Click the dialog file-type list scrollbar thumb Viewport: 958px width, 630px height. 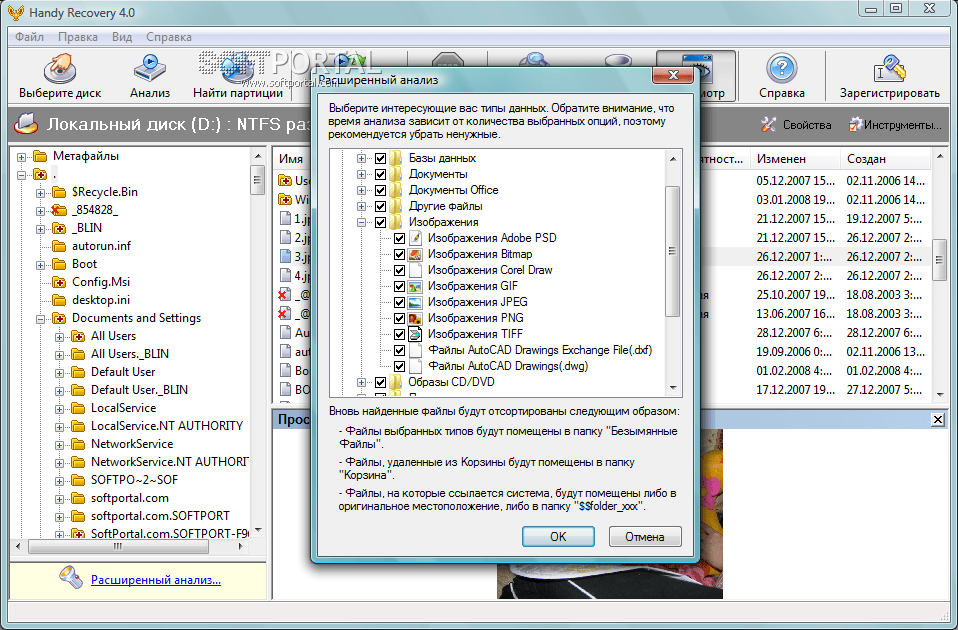click(x=672, y=251)
